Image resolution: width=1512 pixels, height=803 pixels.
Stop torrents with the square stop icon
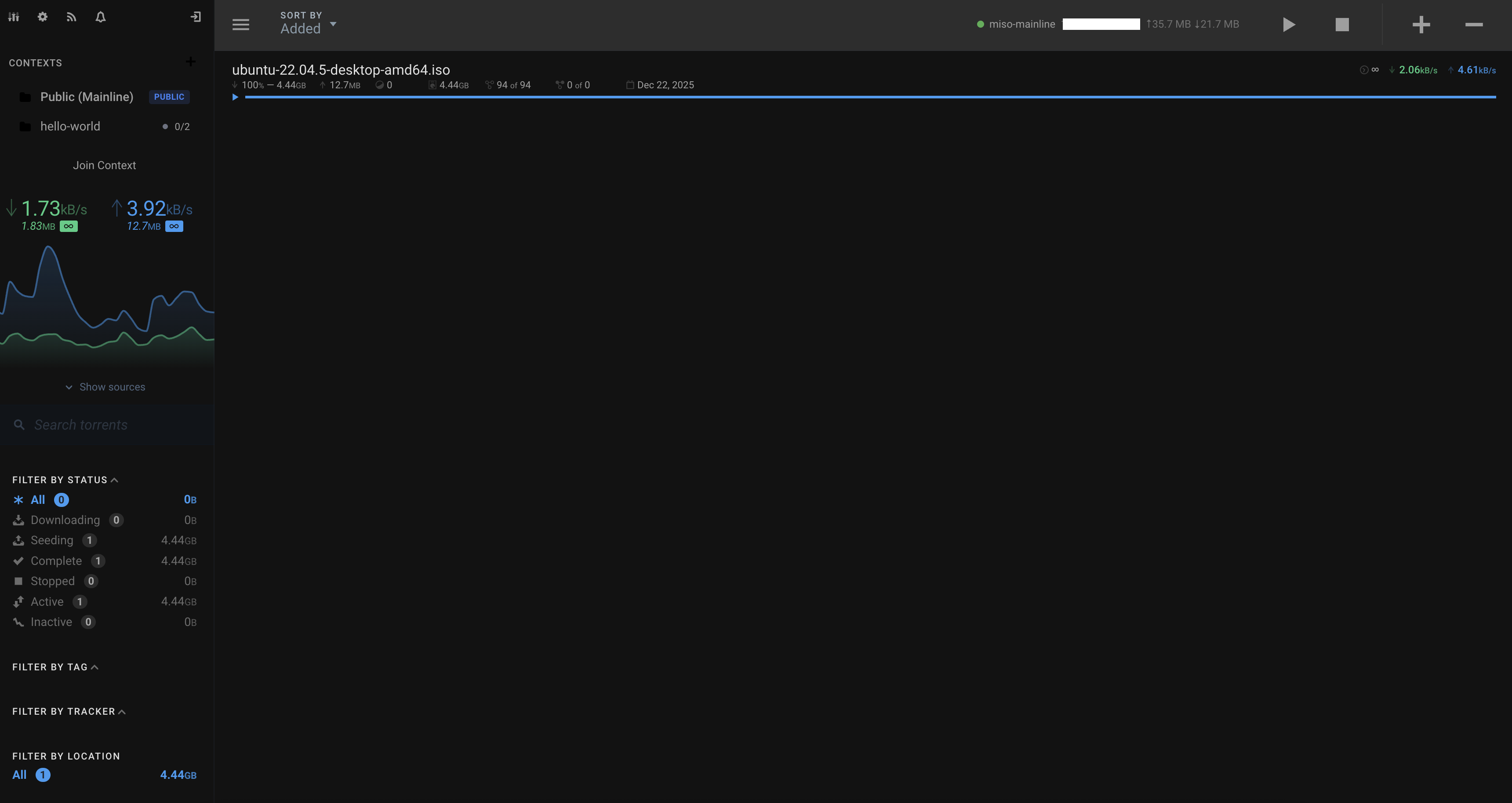pyautogui.click(x=1342, y=24)
